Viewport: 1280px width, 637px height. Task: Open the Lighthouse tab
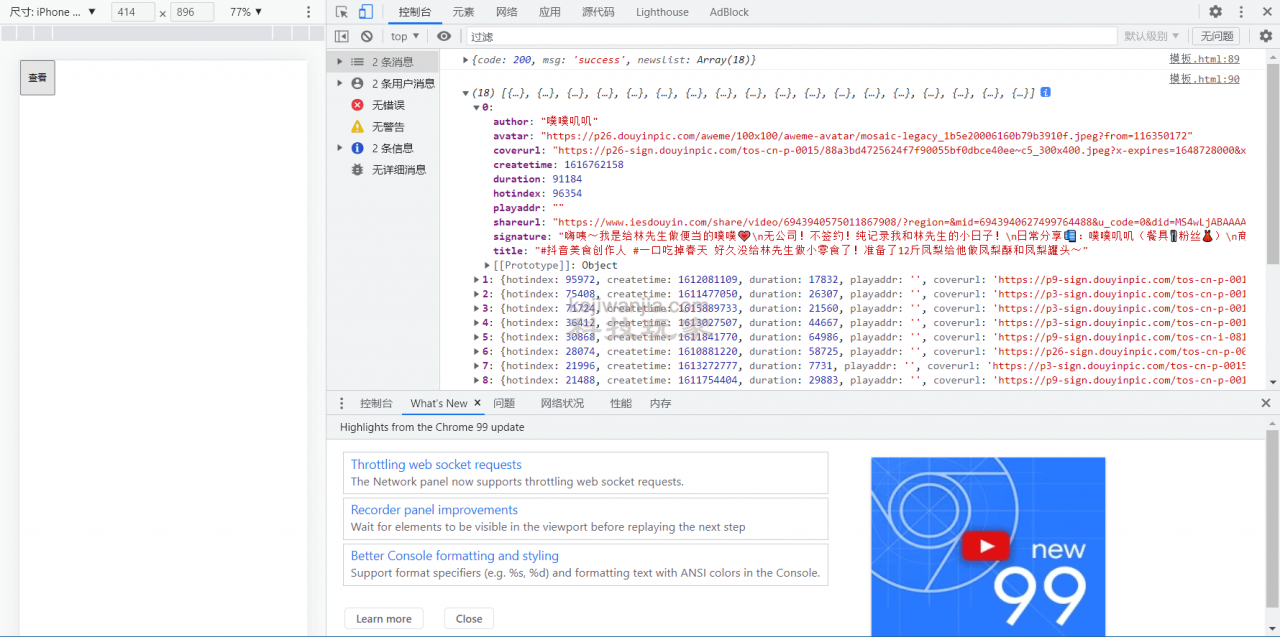coord(662,12)
